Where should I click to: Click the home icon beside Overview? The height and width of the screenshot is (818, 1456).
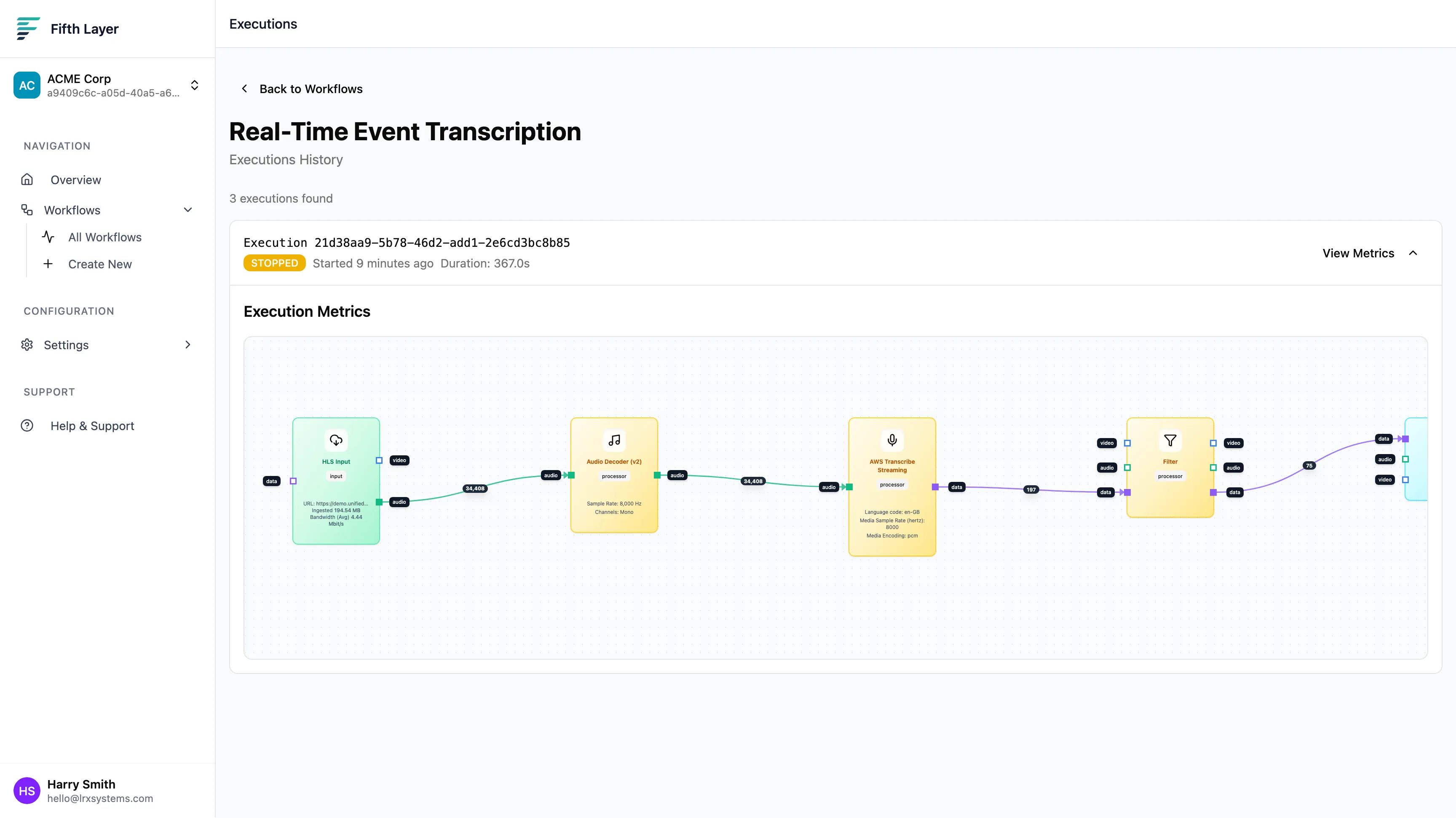pyautogui.click(x=27, y=179)
